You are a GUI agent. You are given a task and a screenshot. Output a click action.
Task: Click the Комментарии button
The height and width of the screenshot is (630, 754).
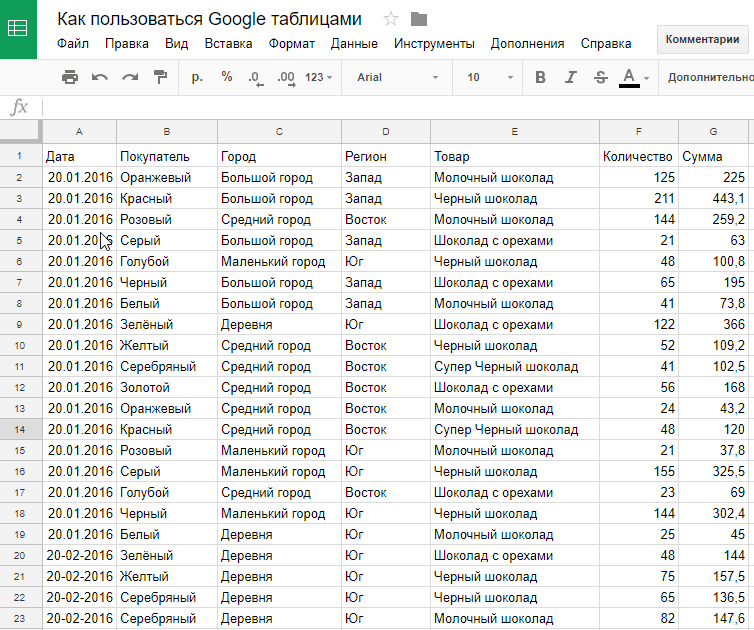coord(704,40)
